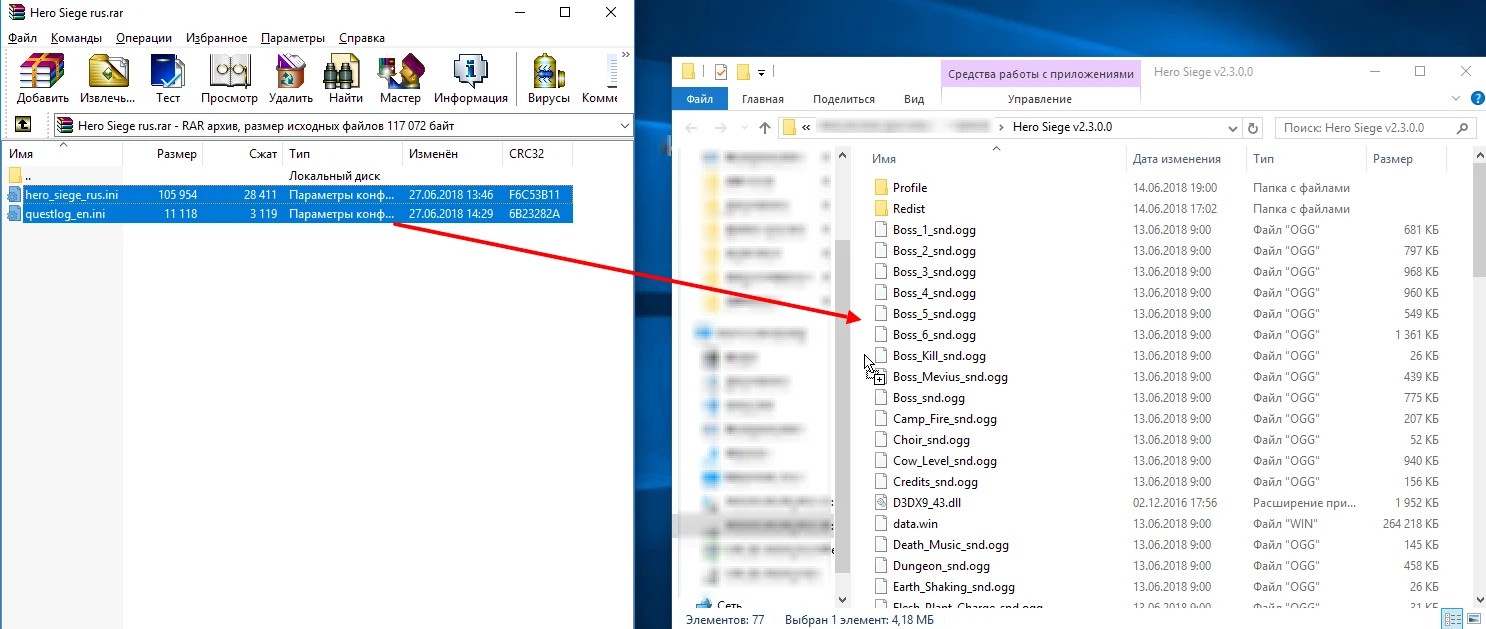Click Explorer help question mark icon
The width and height of the screenshot is (1486, 629).
tap(1477, 99)
